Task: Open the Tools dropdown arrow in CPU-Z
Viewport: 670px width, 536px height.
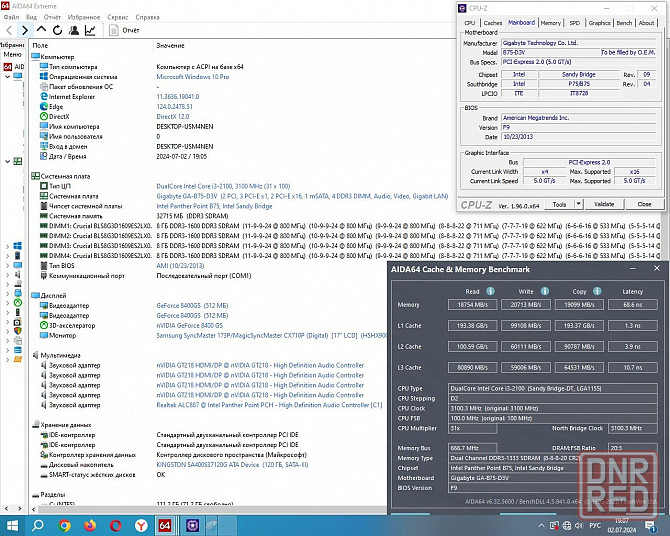Action: (578, 204)
